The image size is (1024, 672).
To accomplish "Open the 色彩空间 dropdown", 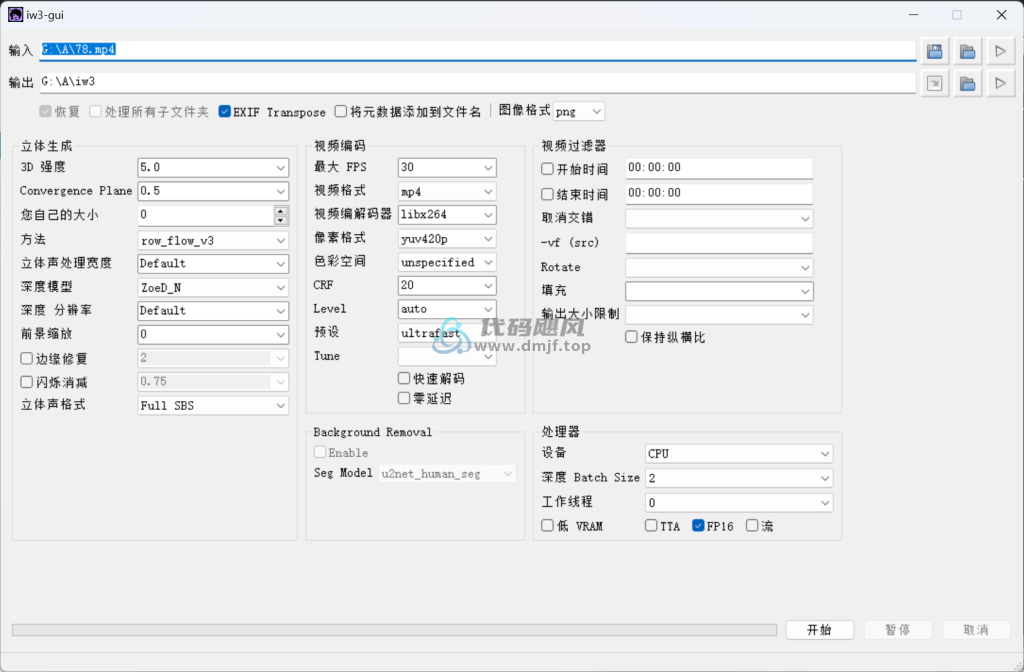I will [x=447, y=262].
